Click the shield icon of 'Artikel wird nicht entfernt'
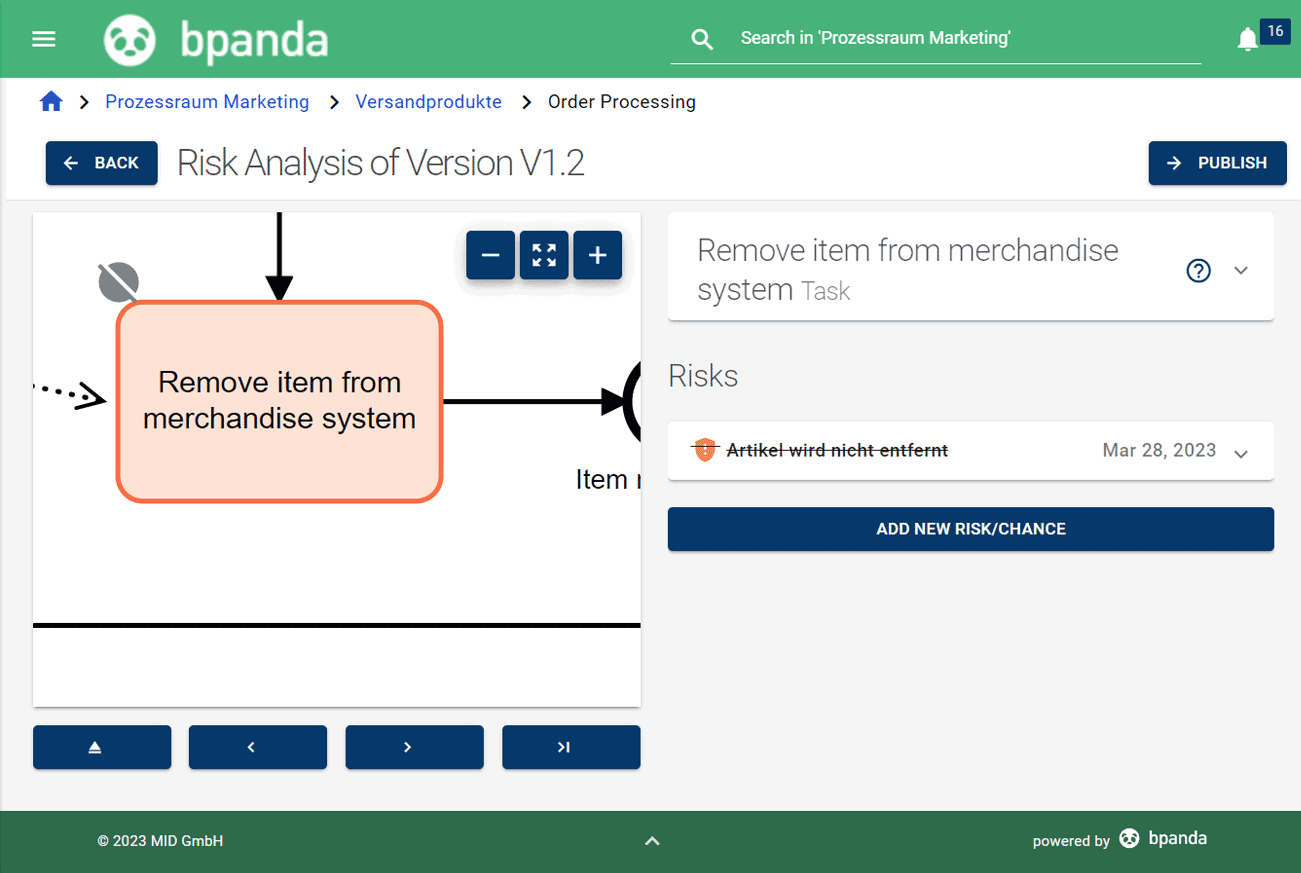1301x873 pixels. click(704, 450)
